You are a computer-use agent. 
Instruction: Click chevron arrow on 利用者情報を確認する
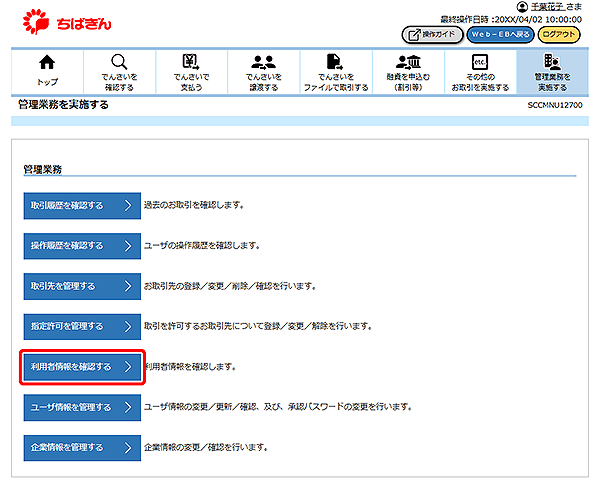coord(128,367)
